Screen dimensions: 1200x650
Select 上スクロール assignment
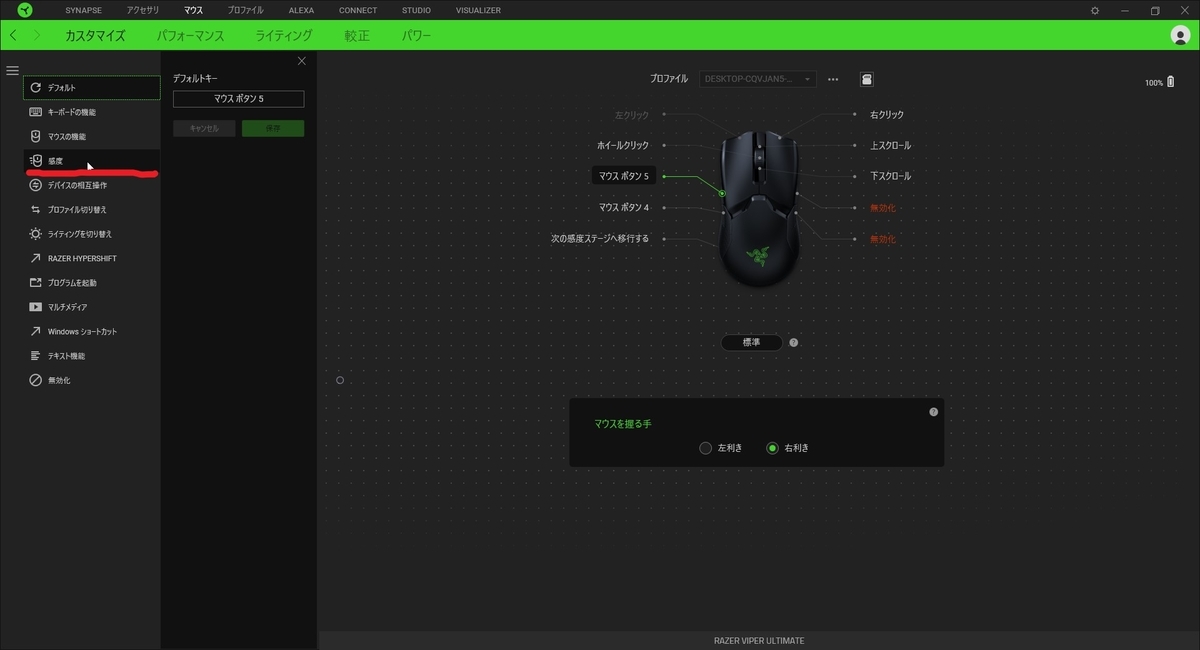pos(891,146)
